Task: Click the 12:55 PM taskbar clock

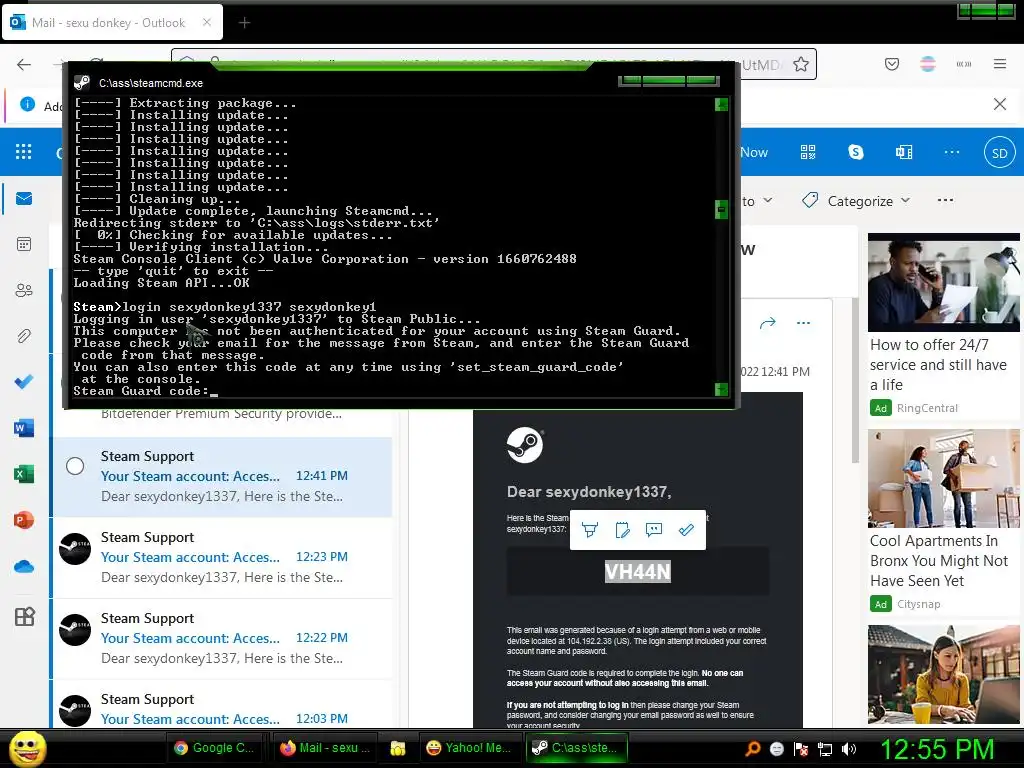Action: coord(937,749)
